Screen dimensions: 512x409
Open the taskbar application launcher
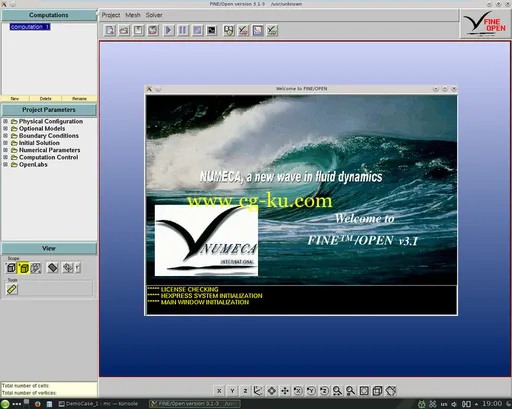(x=5, y=404)
